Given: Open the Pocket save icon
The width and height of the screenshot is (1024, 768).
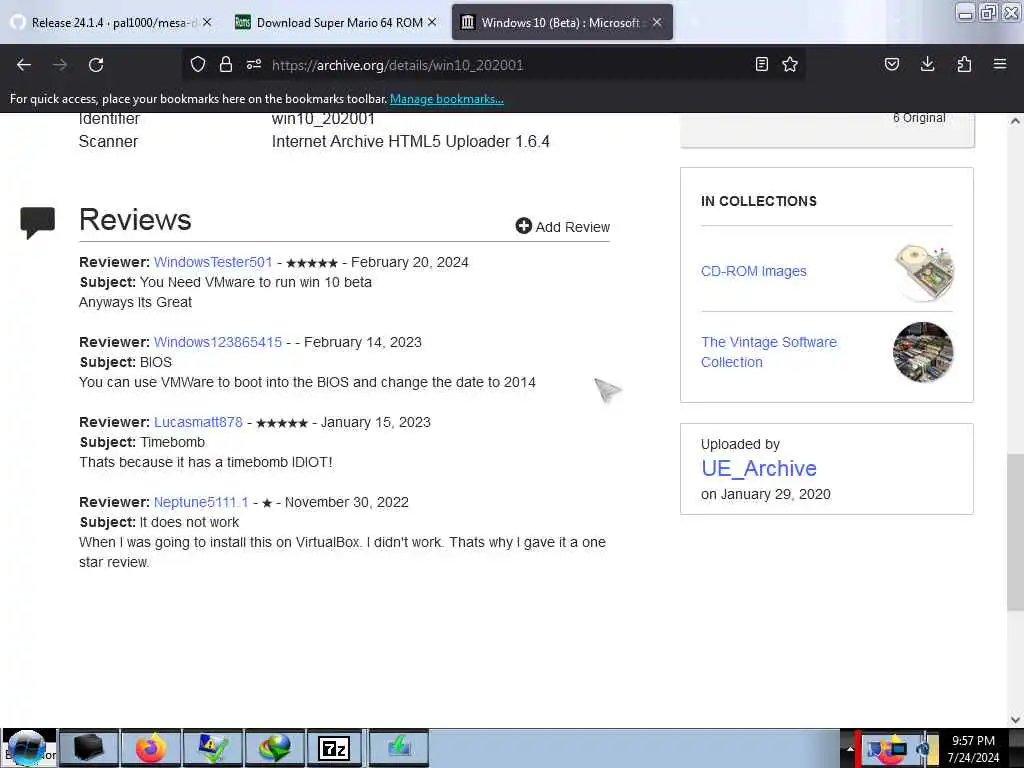Looking at the screenshot, I should click(892, 64).
